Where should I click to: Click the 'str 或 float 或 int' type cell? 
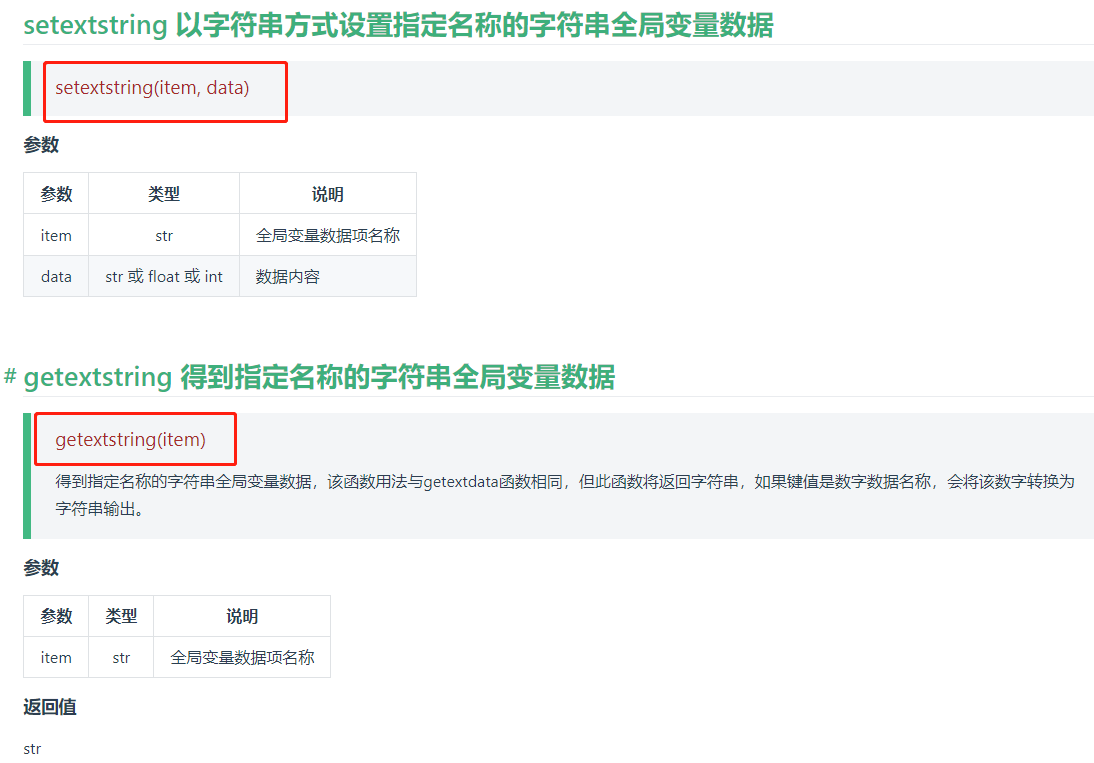point(164,276)
